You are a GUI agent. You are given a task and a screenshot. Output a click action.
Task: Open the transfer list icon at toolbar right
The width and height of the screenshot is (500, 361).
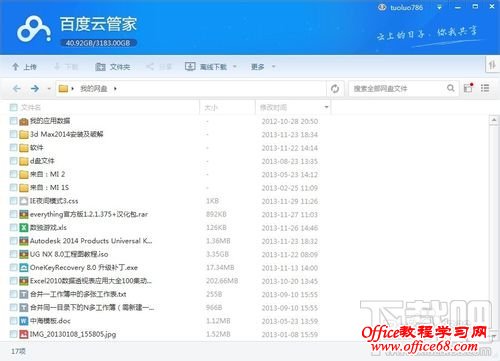tap(492, 65)
